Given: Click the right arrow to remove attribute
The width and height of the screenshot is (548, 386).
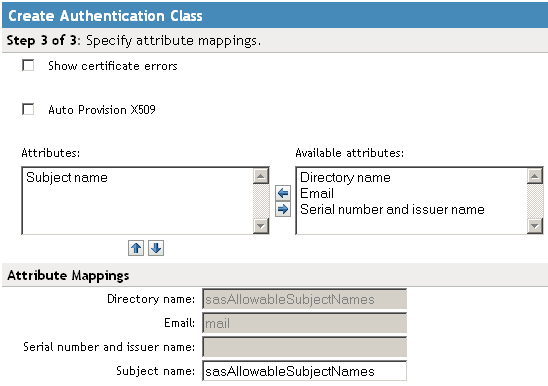Looking at the screenshot, I should [x=283, y=209].
